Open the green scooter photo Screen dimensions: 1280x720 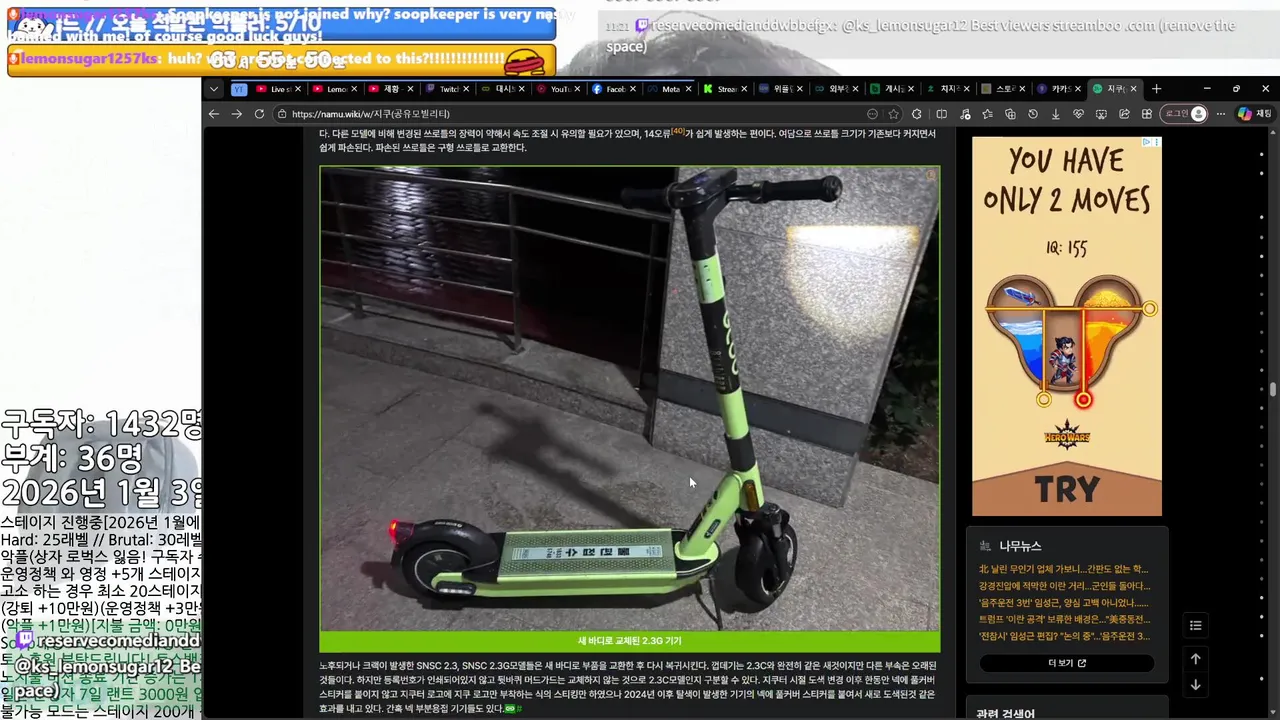point(630,398)
